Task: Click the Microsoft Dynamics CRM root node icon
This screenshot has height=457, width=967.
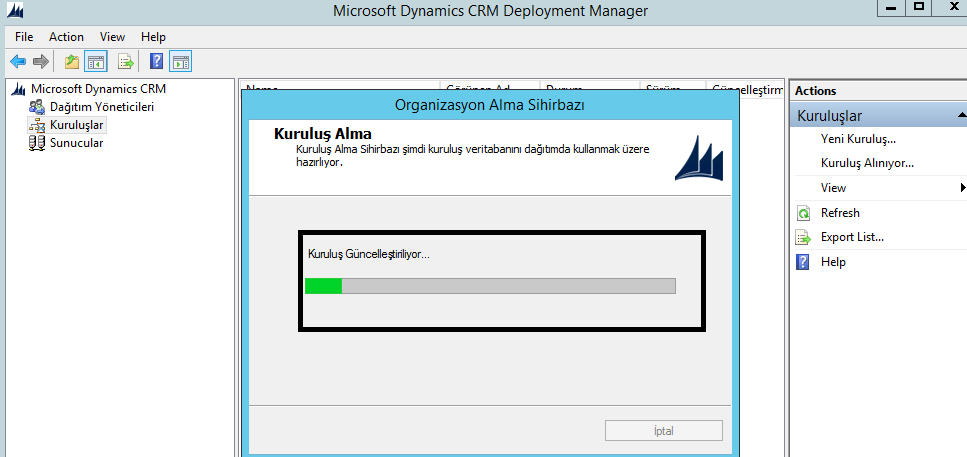Action: point(19,89)
